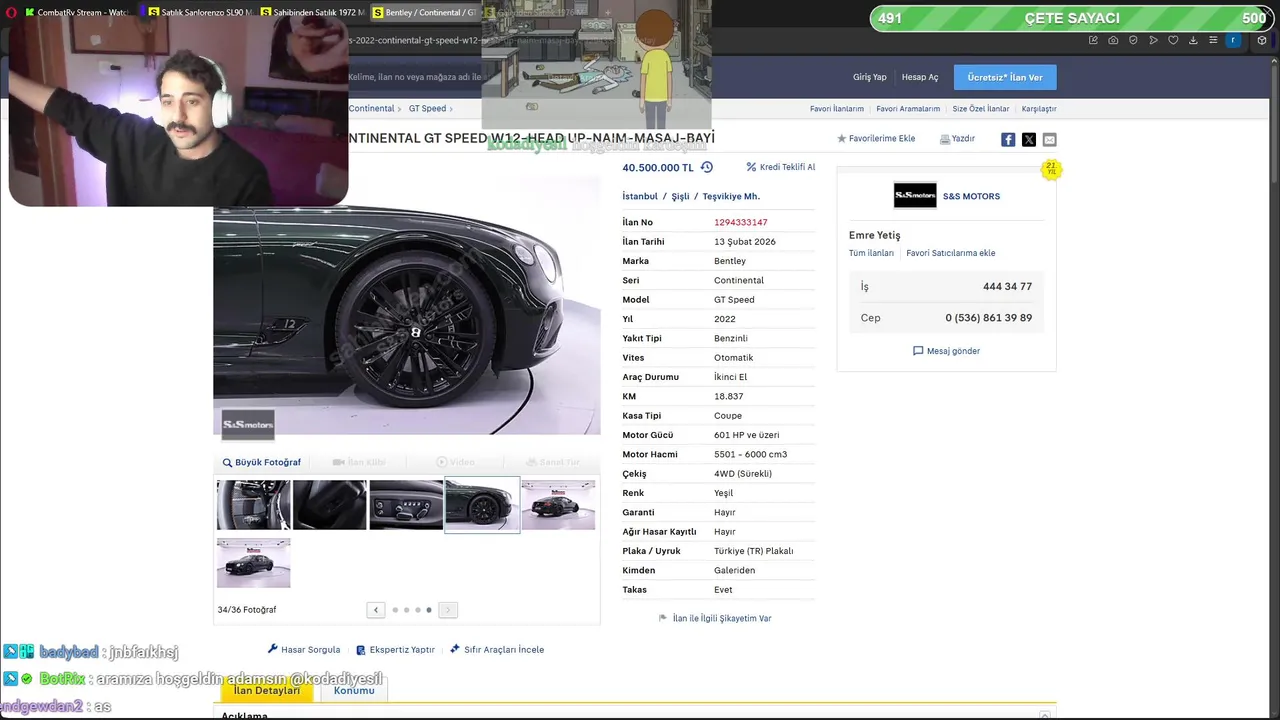Click Kredi Teklifi Al link
This screenshot has width=1280, height=720.
tap(781, 167)
